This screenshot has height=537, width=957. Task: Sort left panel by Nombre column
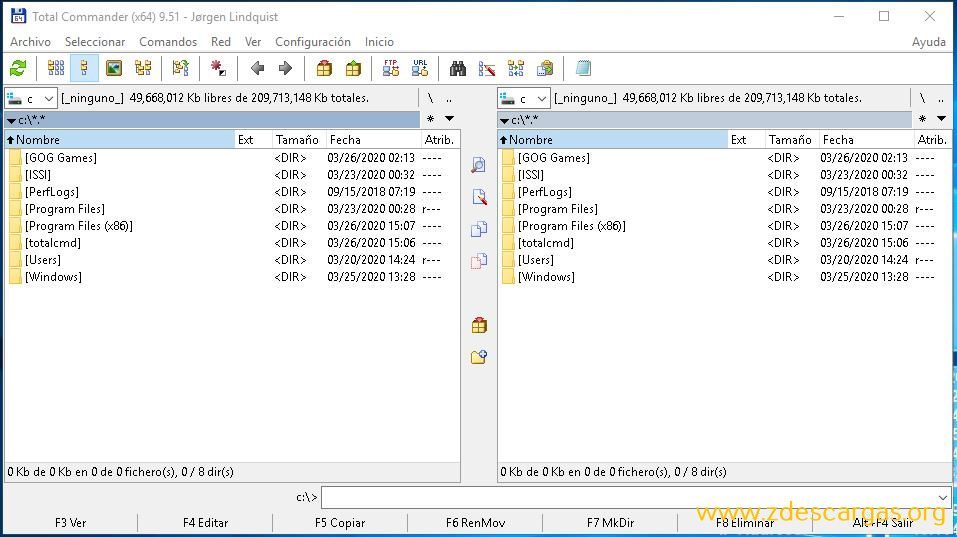[120, 140]
